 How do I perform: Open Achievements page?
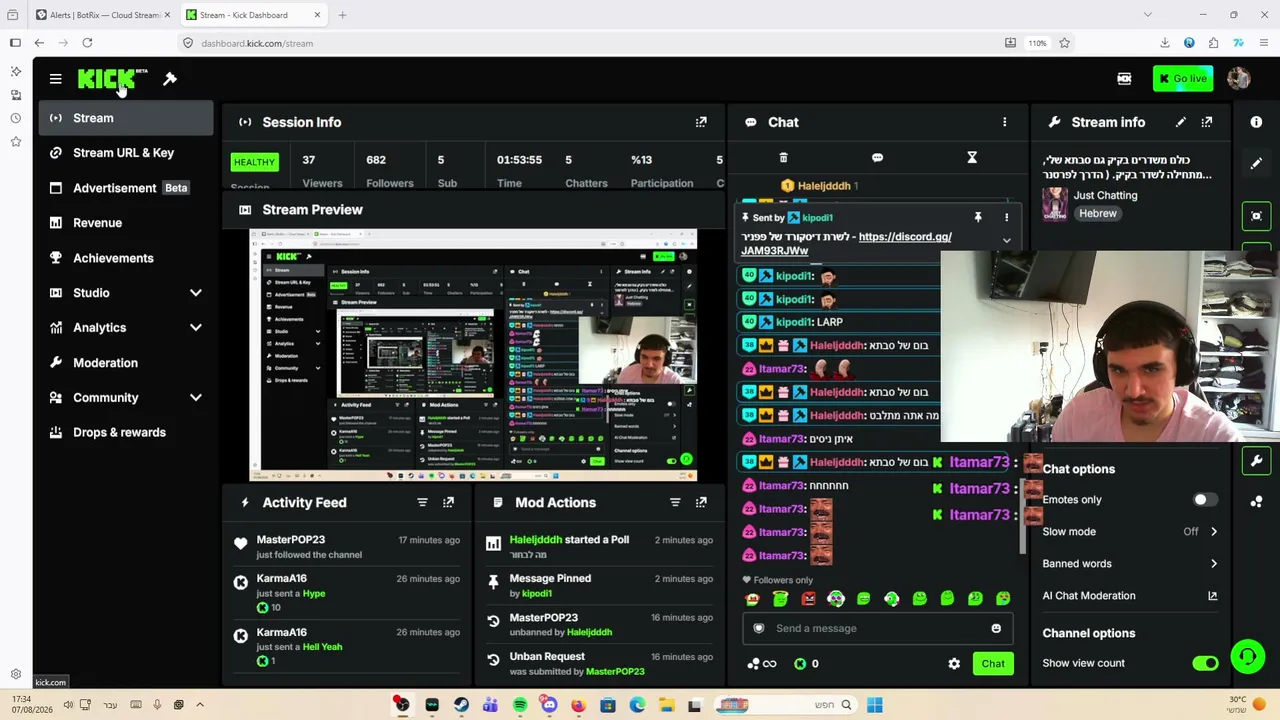pyautogui.click(x=125, y=258)
